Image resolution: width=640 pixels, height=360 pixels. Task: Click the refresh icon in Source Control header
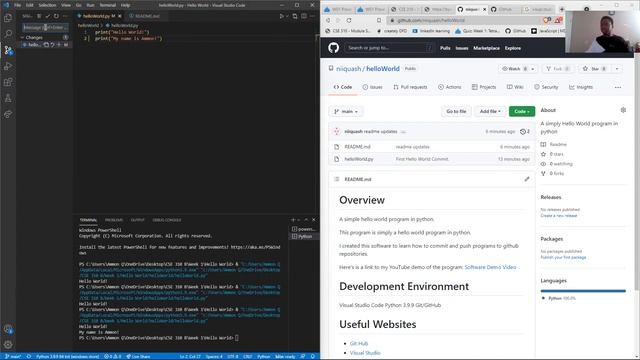(56, 16)
